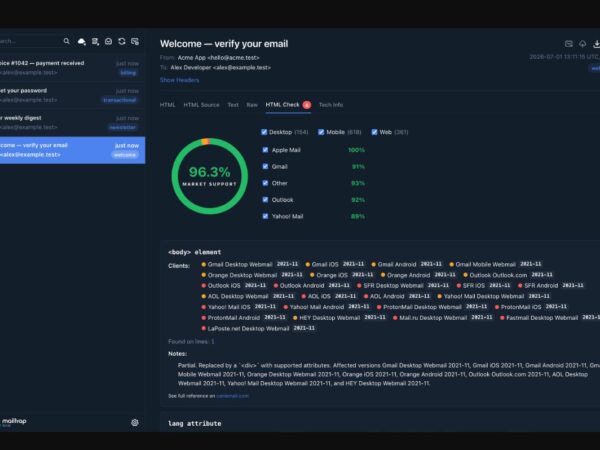Click the message timestamp in header

point(564,57)
